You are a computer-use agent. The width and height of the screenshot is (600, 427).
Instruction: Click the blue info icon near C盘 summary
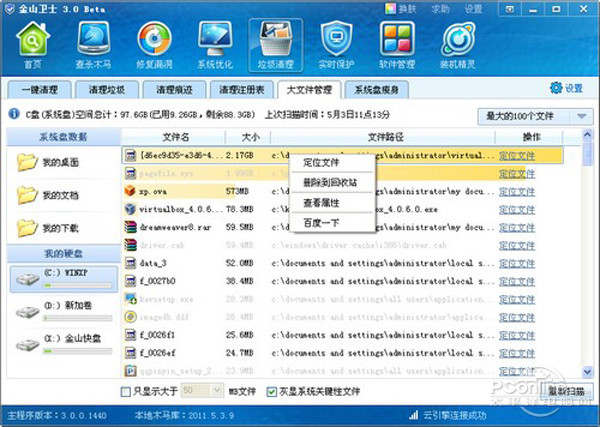click(x=14, y=114)
